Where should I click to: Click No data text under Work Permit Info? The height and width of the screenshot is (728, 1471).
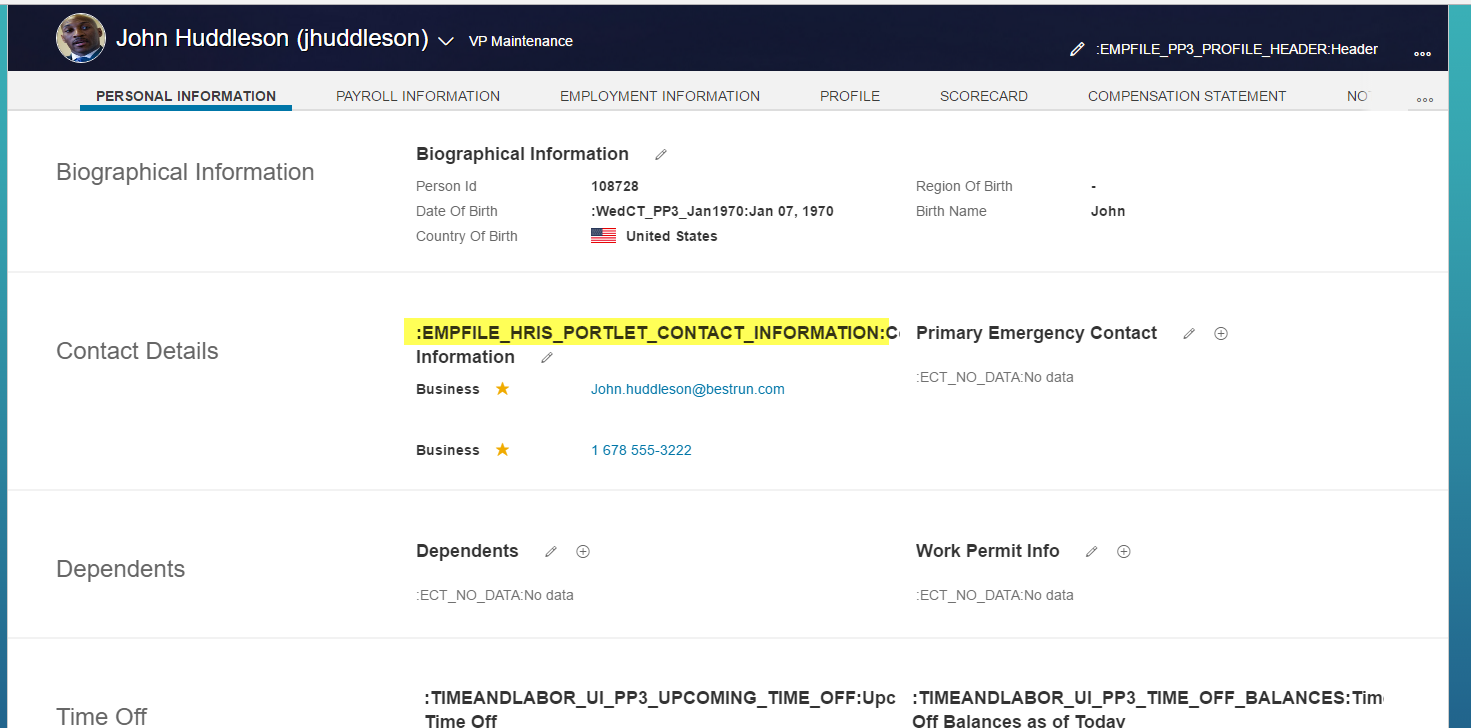tap(995, 595)
